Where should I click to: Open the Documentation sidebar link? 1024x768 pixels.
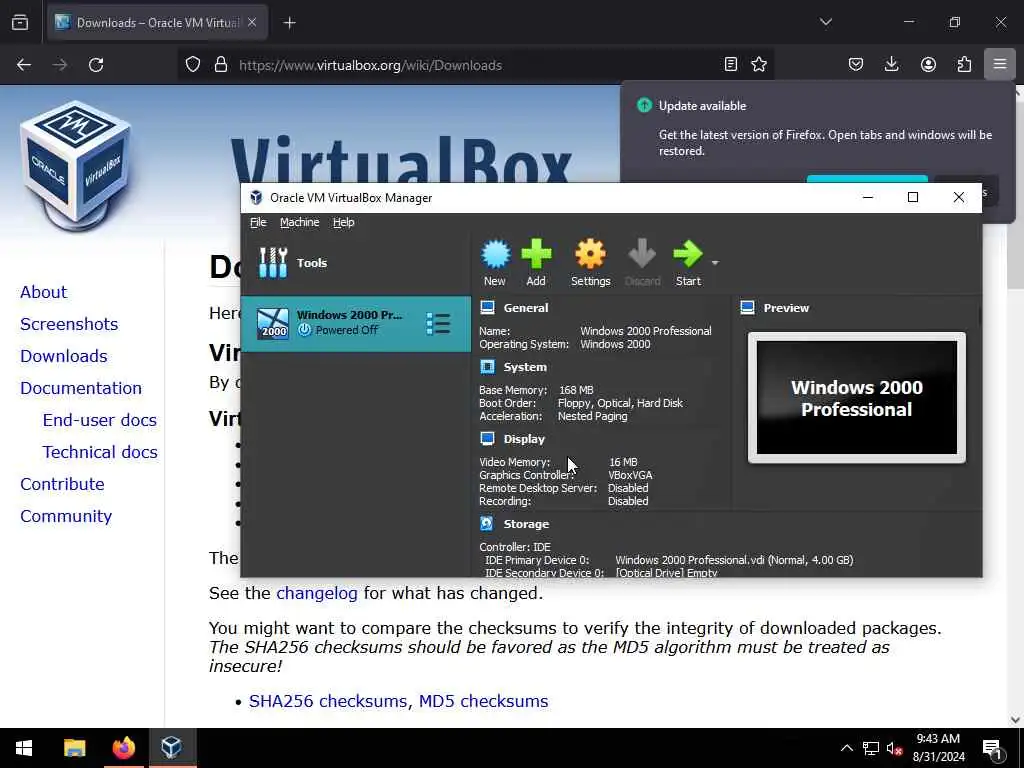[x=80, y=388]
